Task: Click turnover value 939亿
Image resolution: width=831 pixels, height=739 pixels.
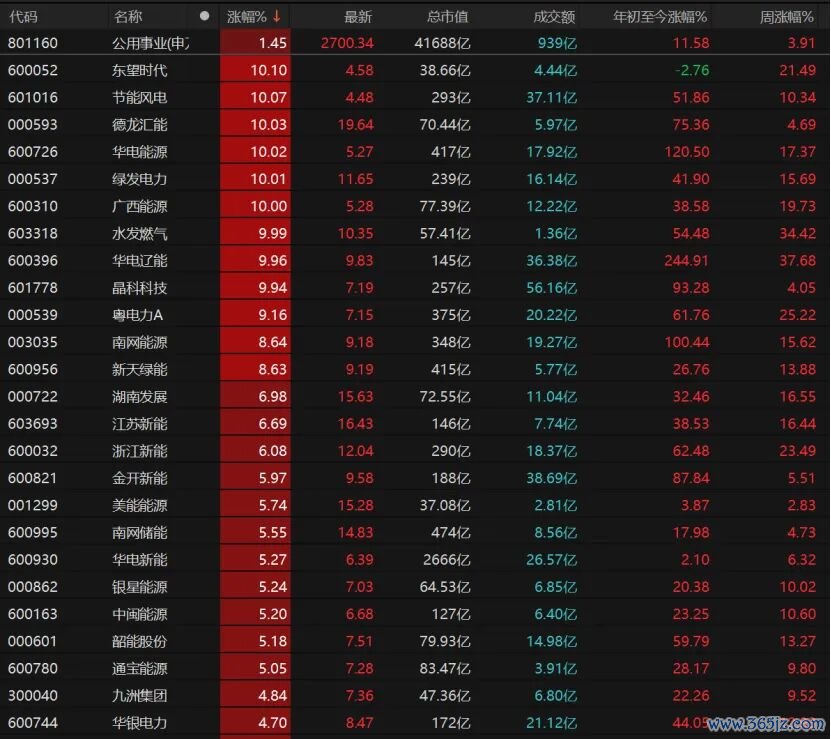Action: (x=557, y=43)
